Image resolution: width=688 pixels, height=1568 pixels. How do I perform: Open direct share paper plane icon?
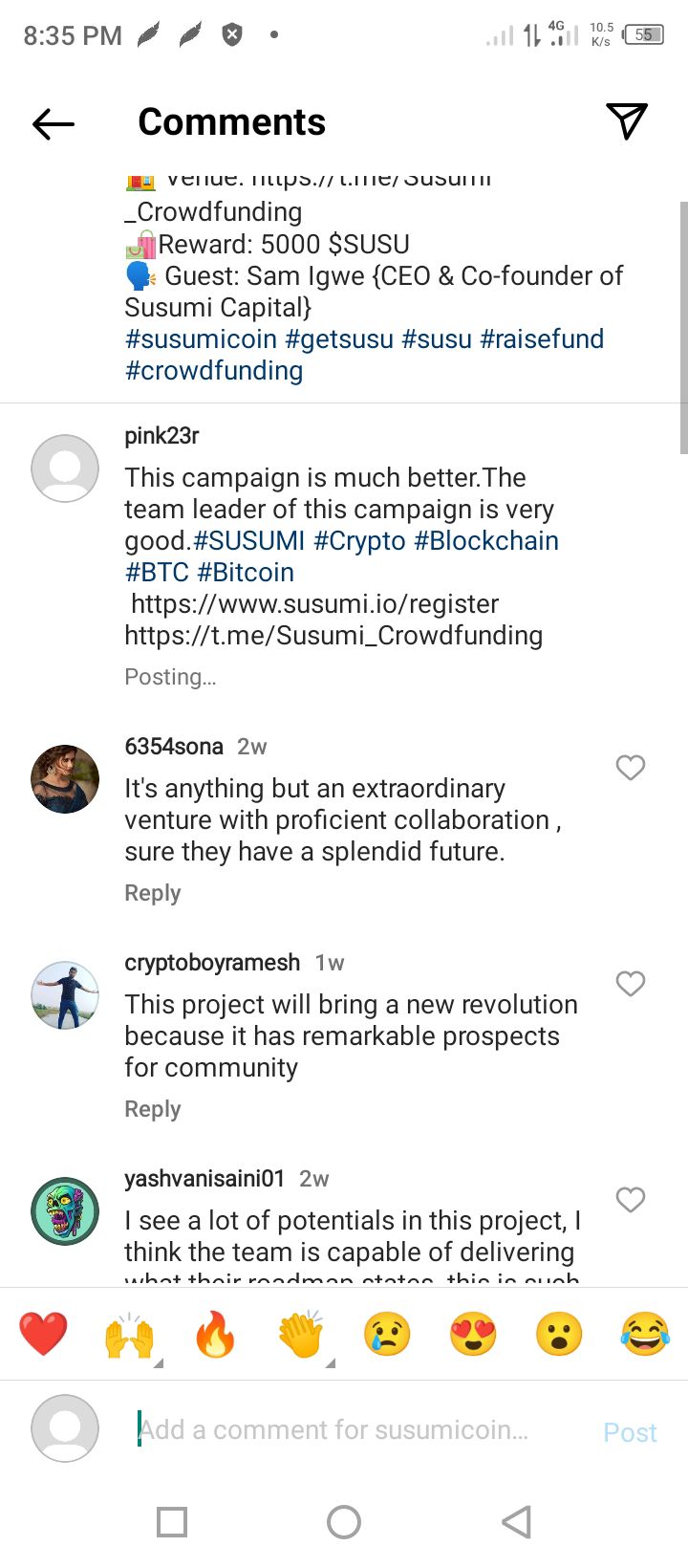[627, 121]
